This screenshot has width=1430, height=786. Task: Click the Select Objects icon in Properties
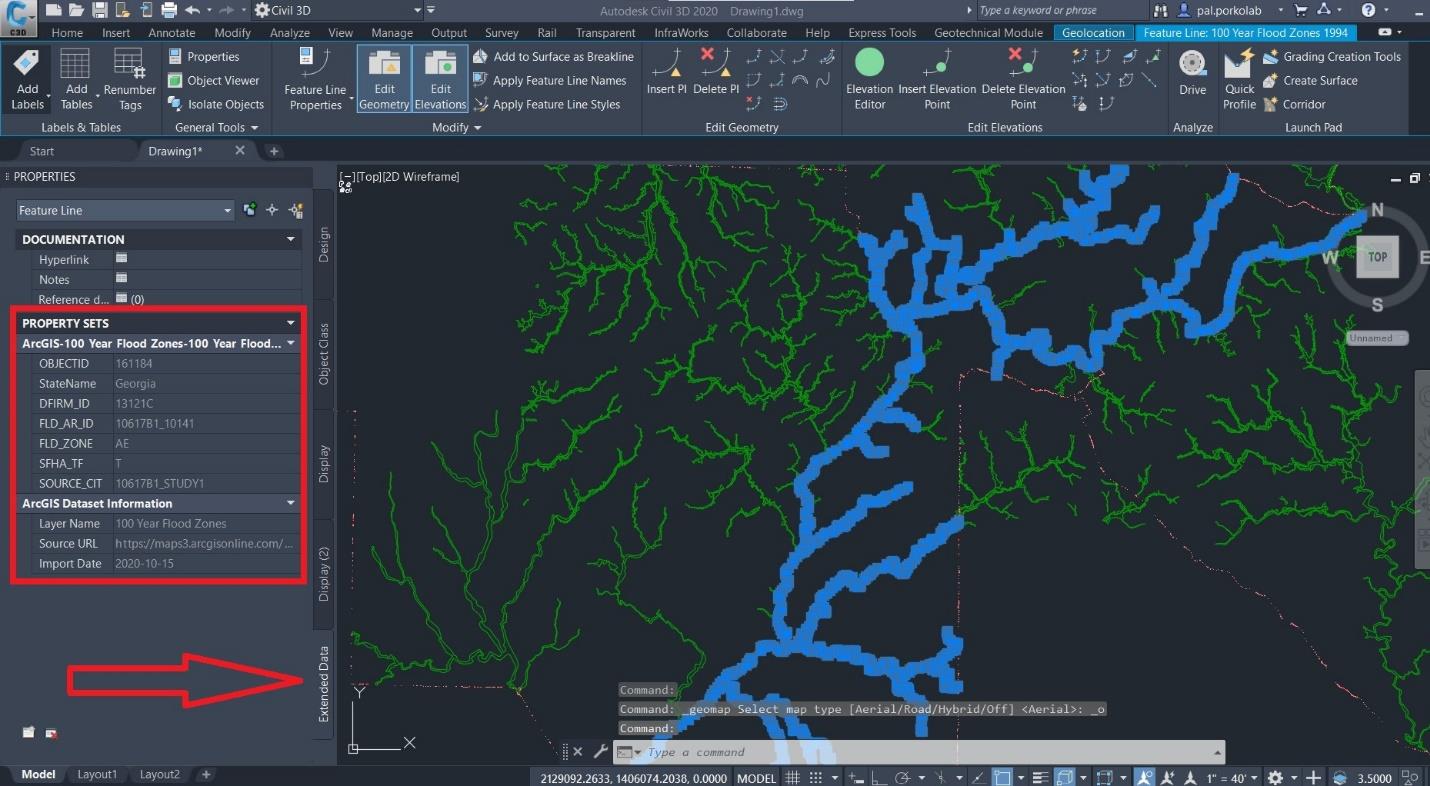point(272,210)
